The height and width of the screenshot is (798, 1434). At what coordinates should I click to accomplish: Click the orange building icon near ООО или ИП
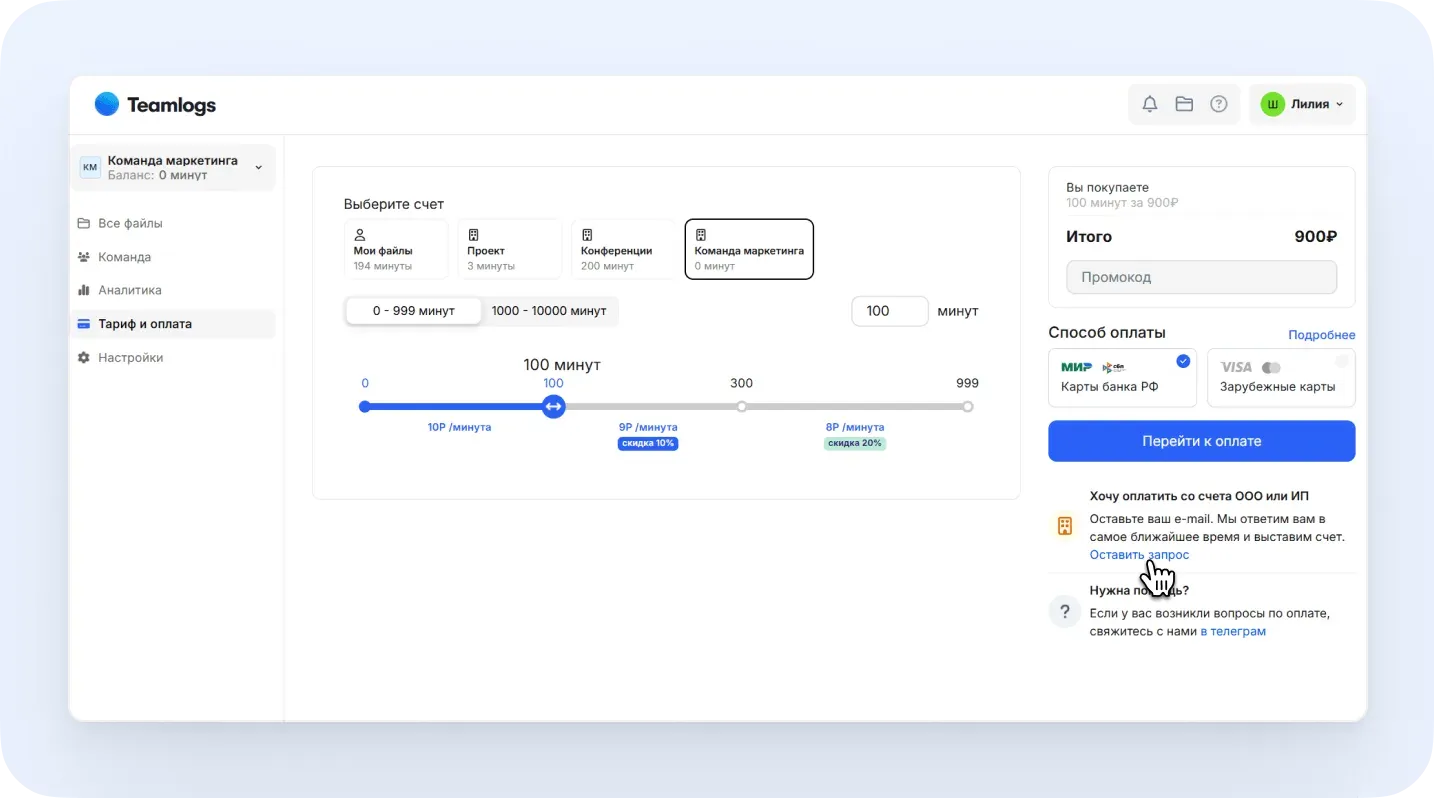pyautogui.click(x=1065, y=526)
